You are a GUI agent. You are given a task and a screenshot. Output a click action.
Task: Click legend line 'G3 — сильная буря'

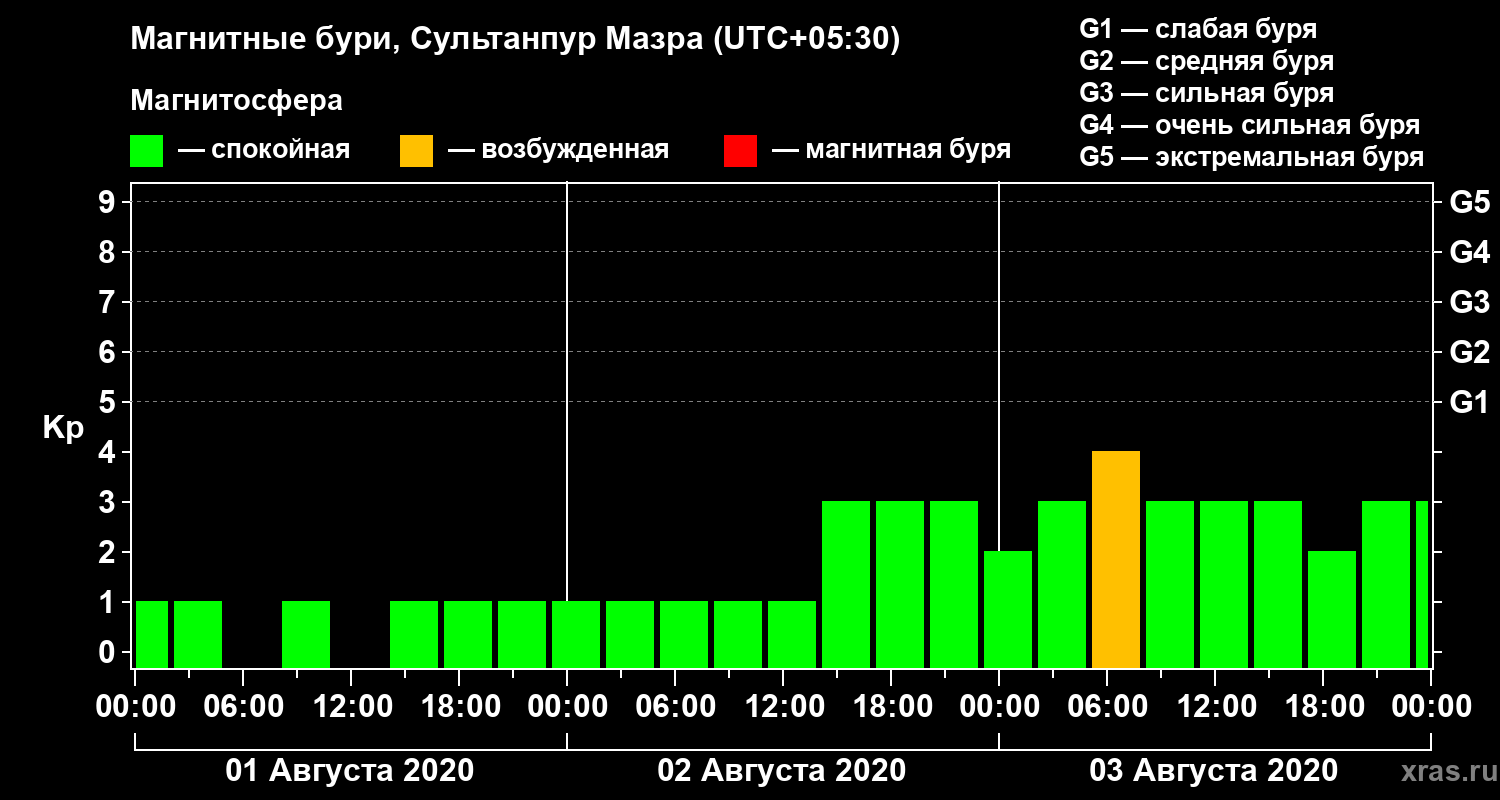pyautogui.click(x=1206, y=93)
